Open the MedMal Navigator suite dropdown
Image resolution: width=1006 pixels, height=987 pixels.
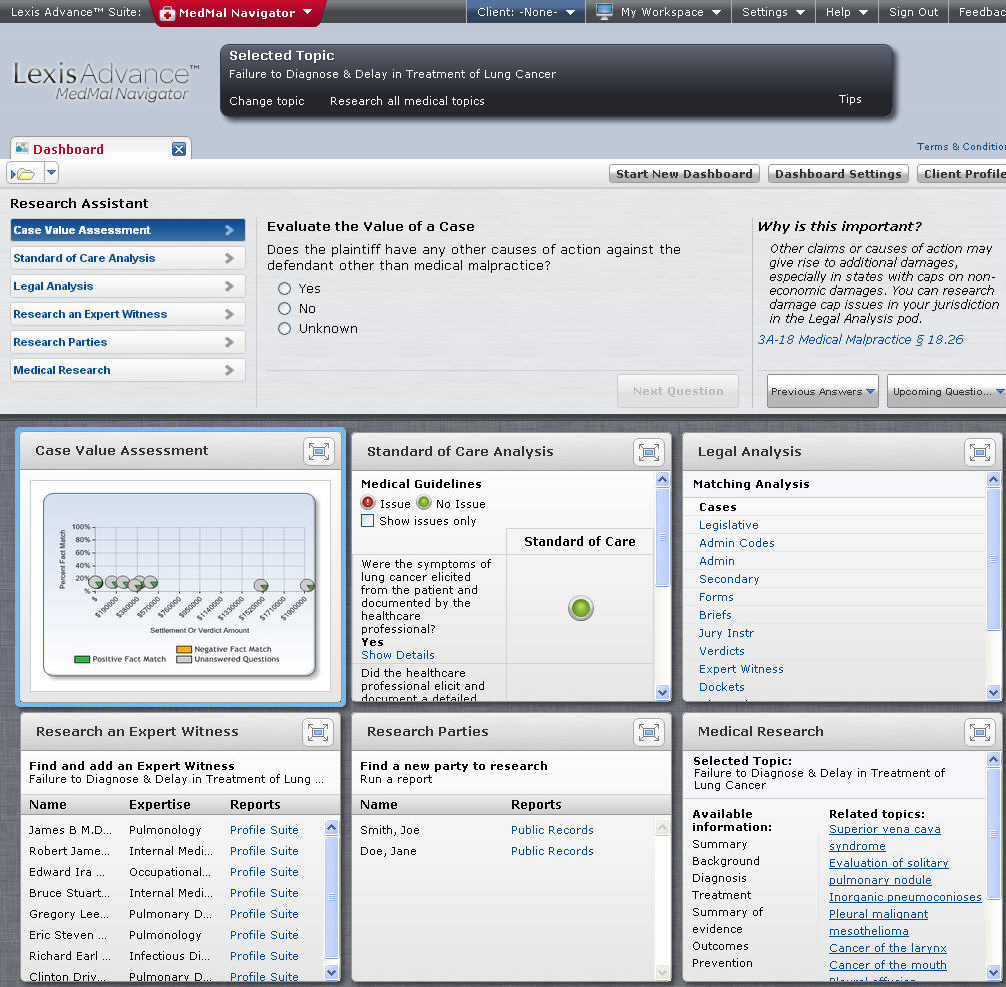[307, 12]
